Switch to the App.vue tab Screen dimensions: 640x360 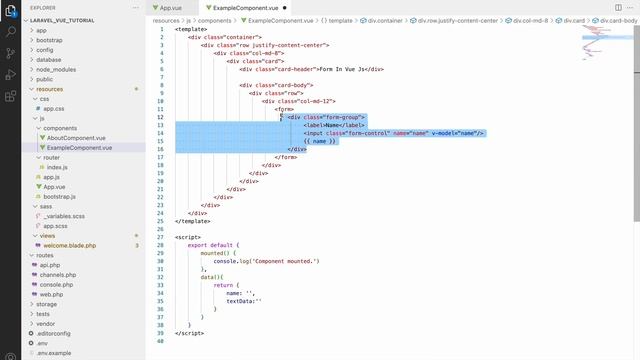click(171, 8)
